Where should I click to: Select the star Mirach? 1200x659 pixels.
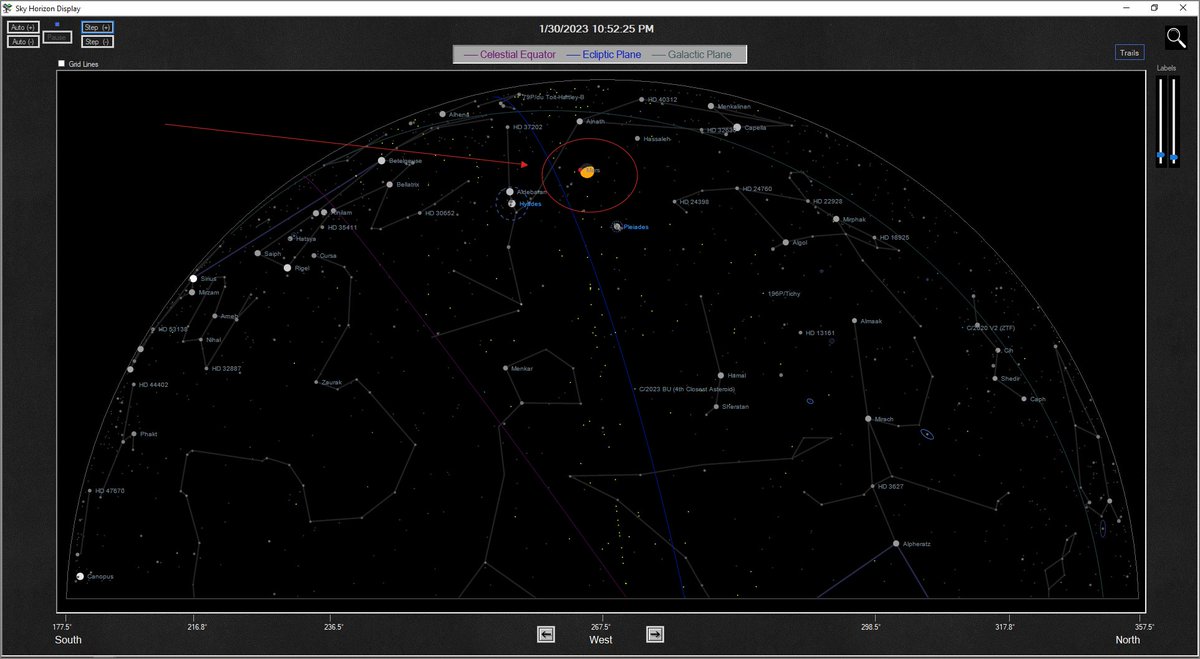(x=868, y=419)
